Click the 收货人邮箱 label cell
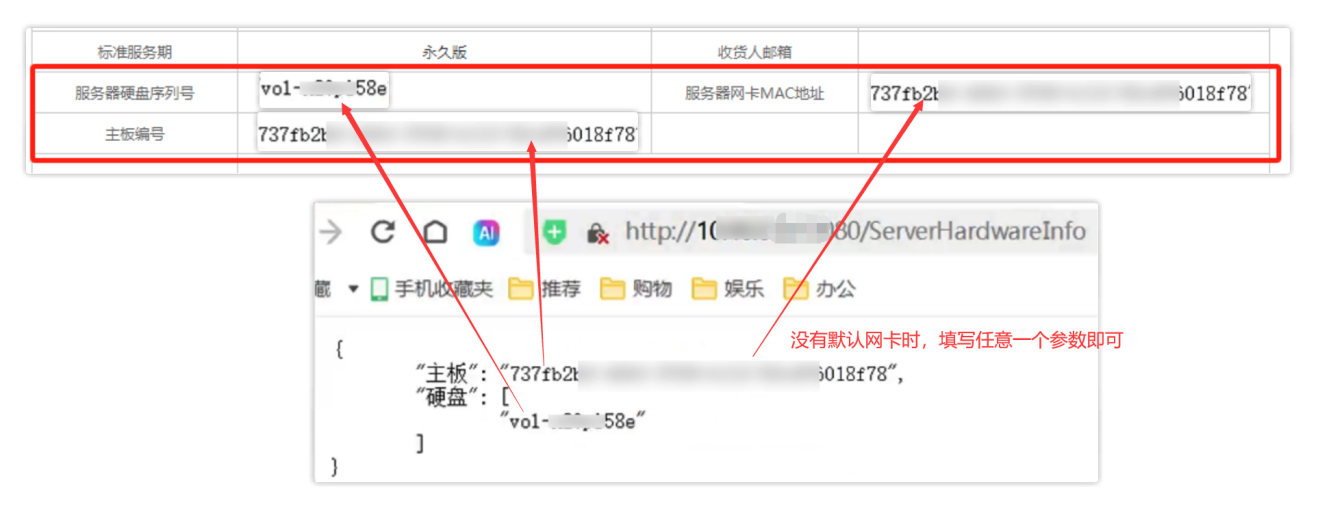Viewport: 1320px width, 511px height. [755, 52]
